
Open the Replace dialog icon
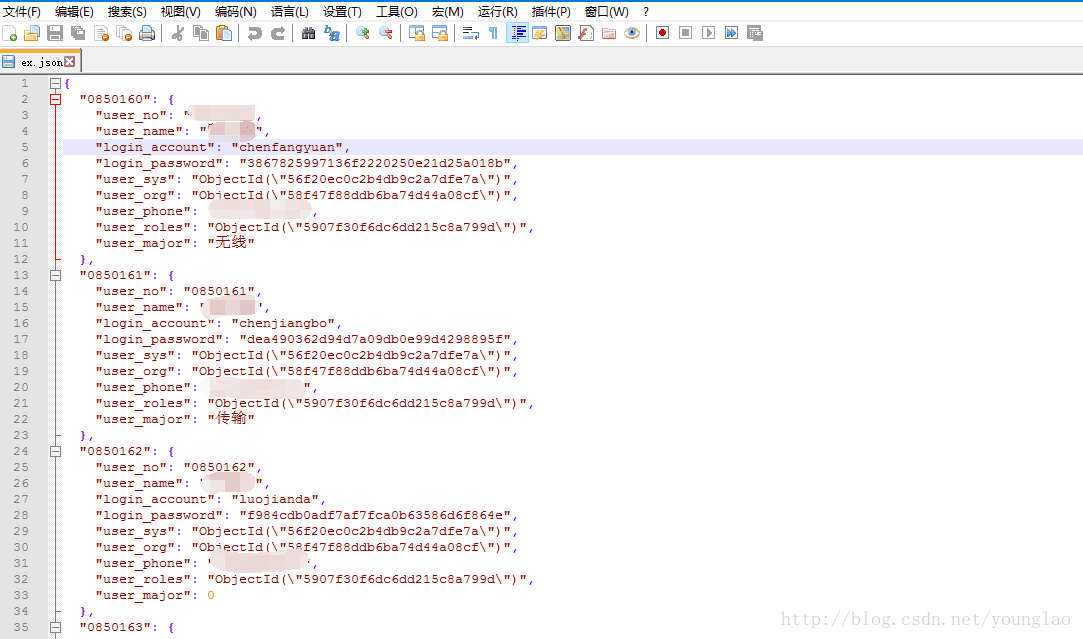[332, 33]
